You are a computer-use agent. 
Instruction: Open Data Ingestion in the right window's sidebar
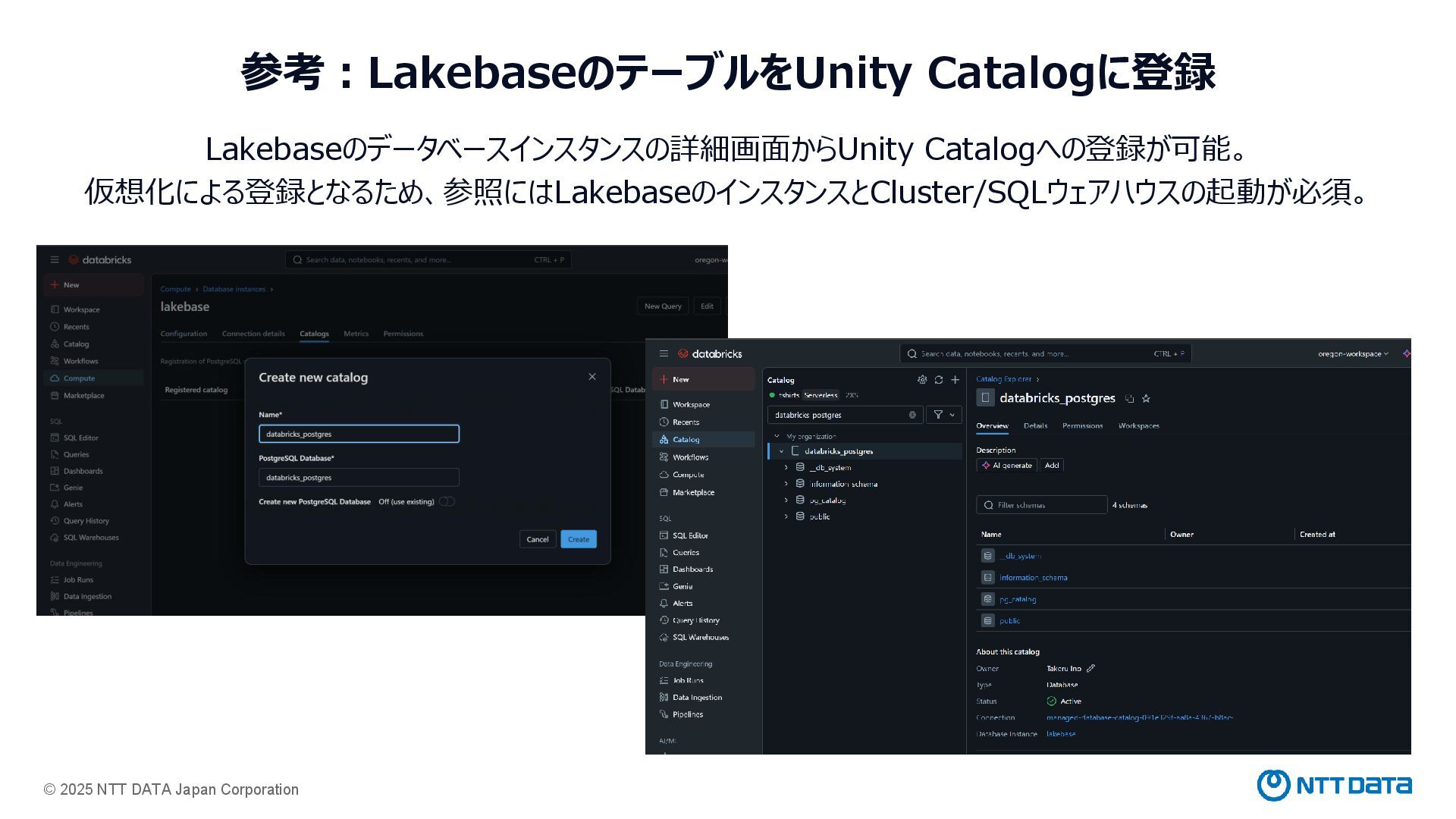[x=703, y=698]
